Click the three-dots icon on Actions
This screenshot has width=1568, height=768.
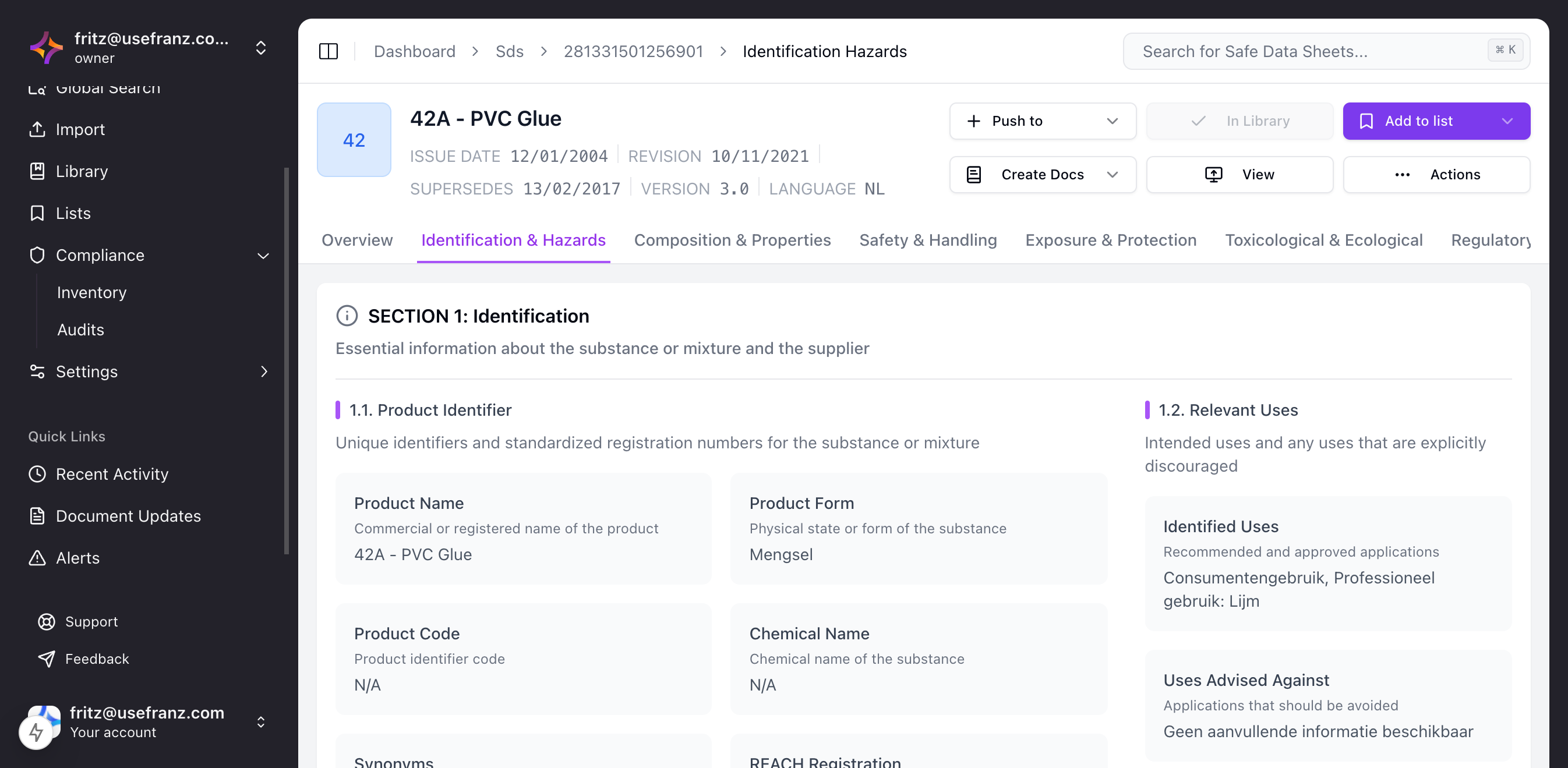(1402, 175)
